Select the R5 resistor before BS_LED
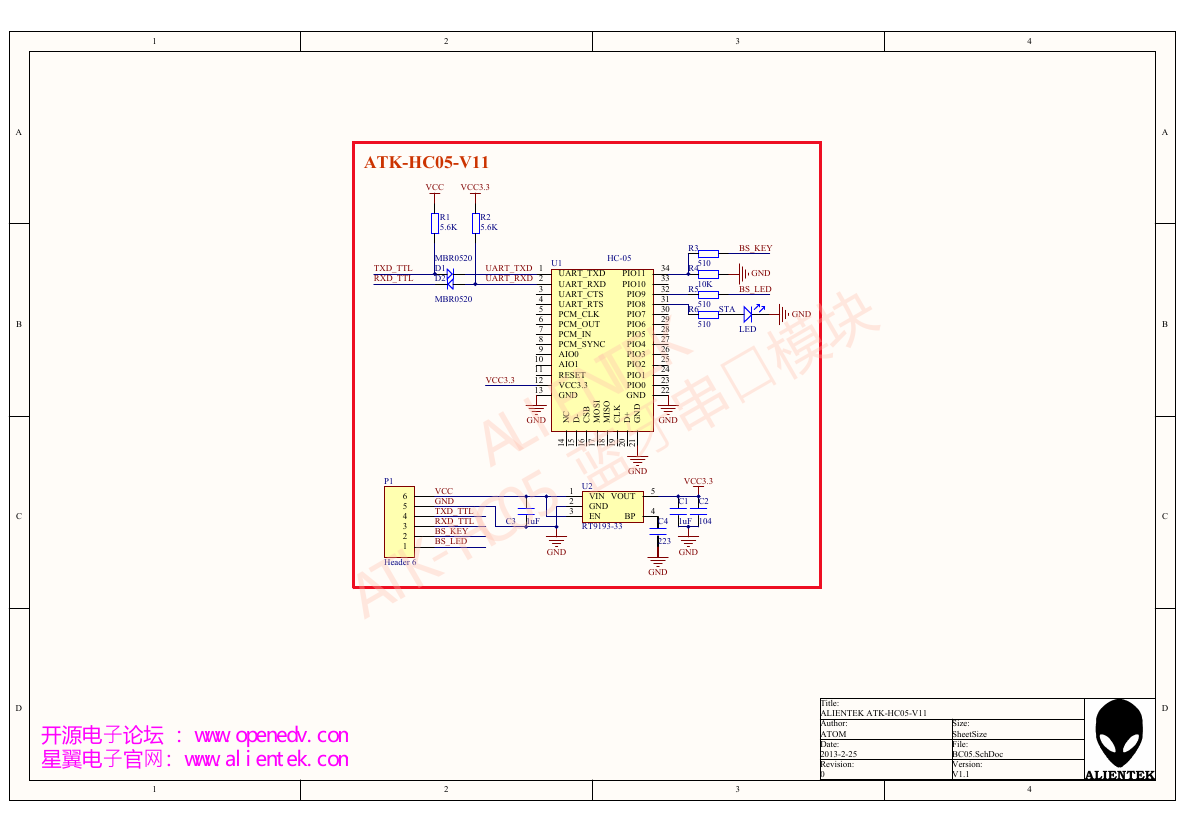Image resolution: width=1186 pixels, height=836 pixels. tap(708, 295)
